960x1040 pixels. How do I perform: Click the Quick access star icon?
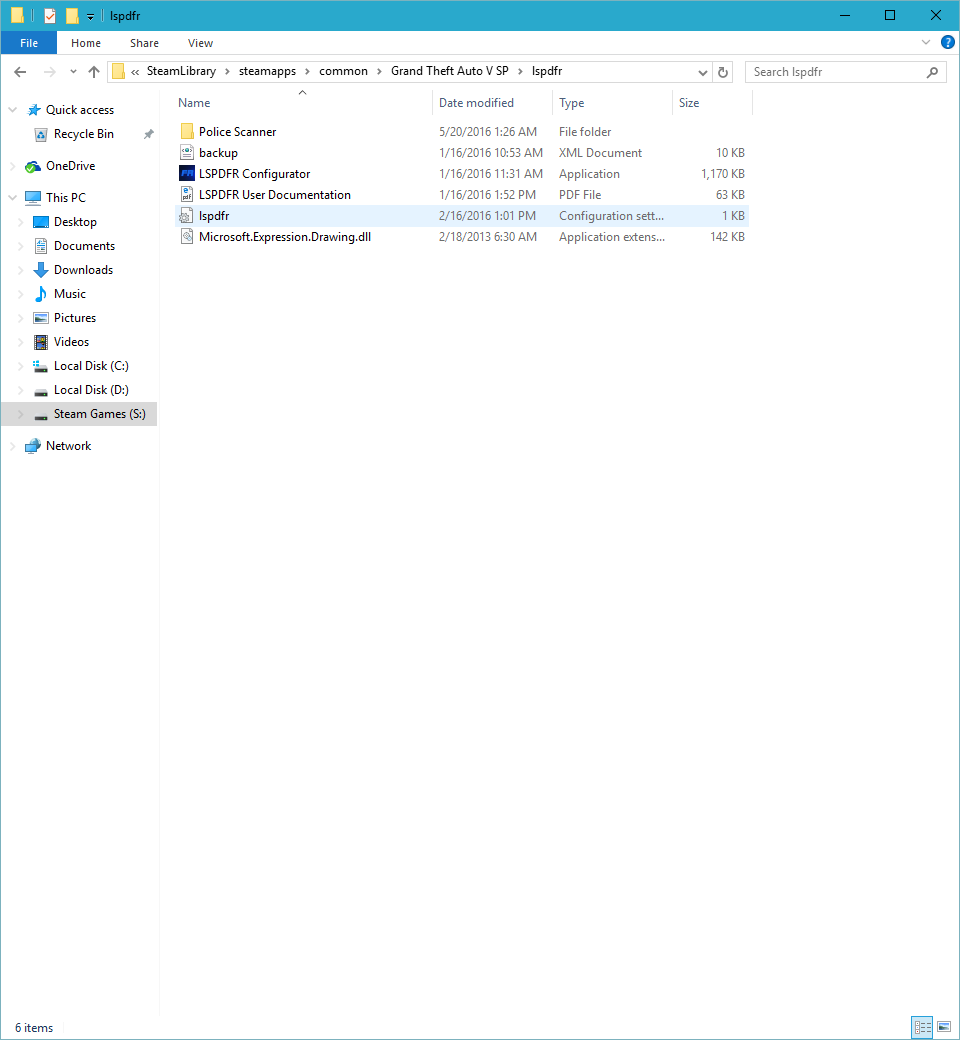(x=34, y=109)
